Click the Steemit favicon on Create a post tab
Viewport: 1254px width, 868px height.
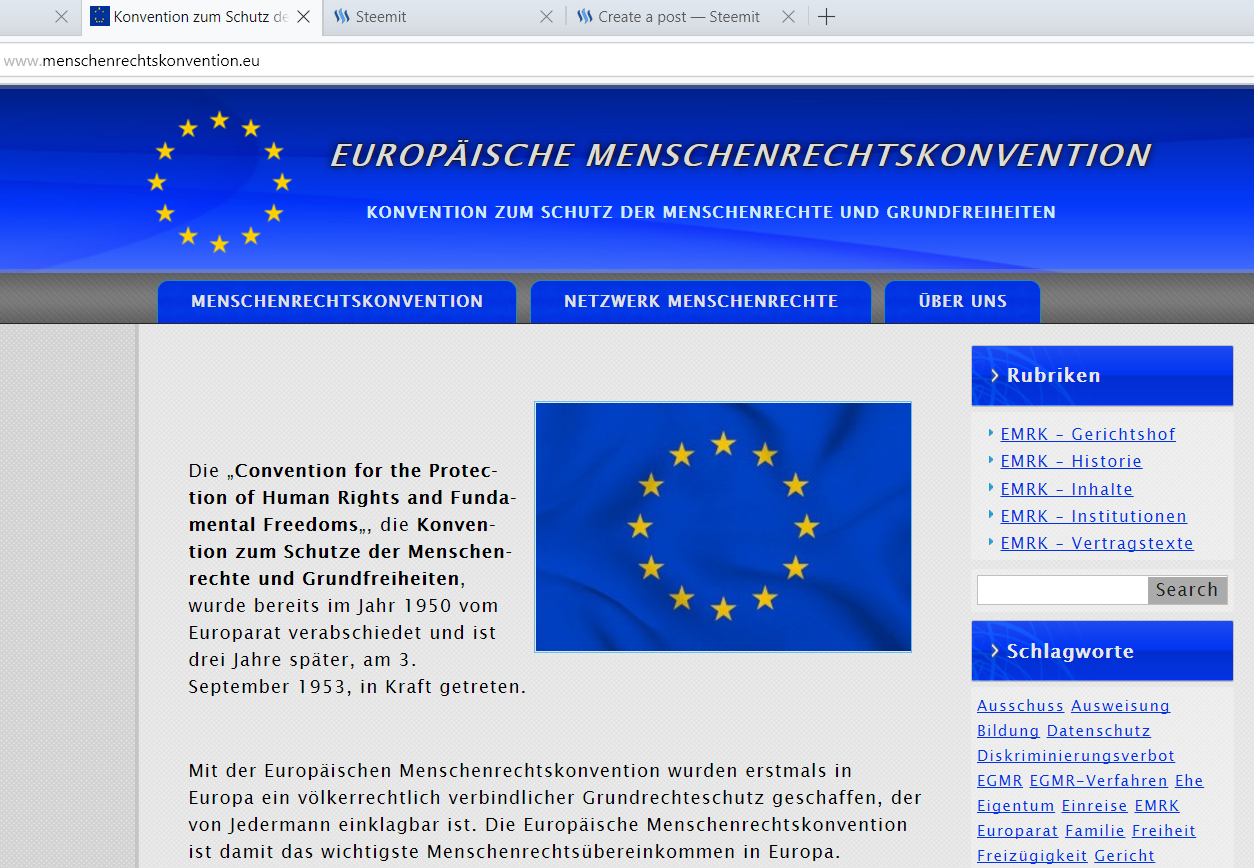(x=585, y=17)
